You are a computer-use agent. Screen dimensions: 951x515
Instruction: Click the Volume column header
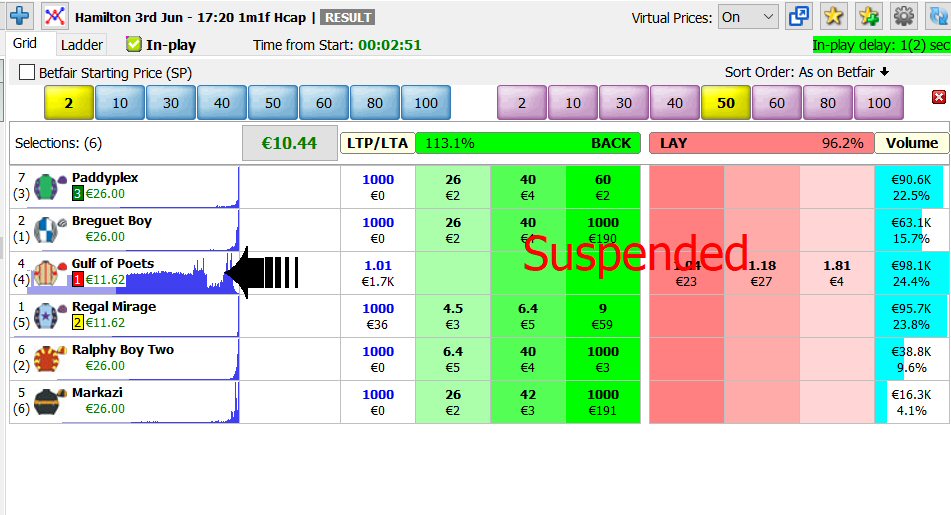(912, 143)
